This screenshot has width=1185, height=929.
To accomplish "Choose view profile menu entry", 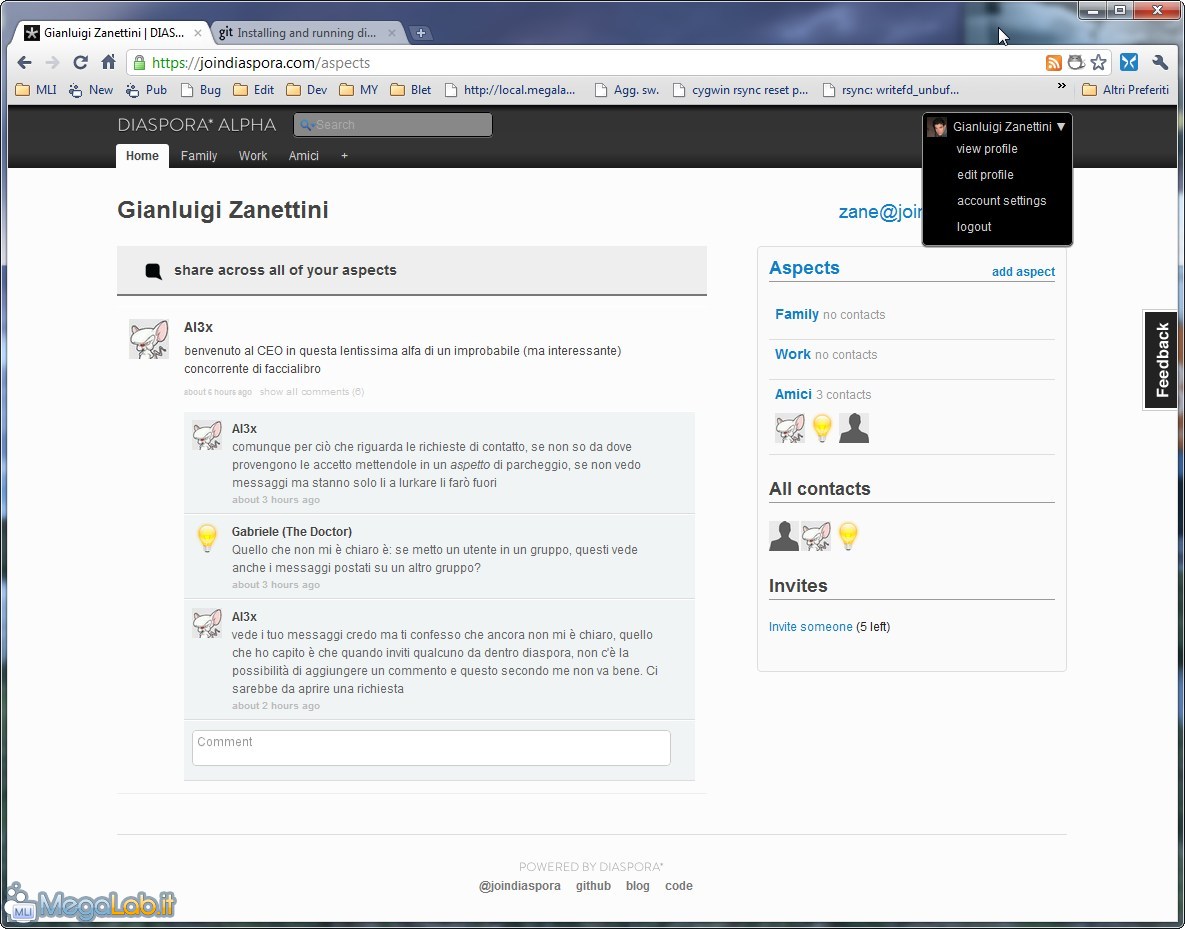I will 987,149.
